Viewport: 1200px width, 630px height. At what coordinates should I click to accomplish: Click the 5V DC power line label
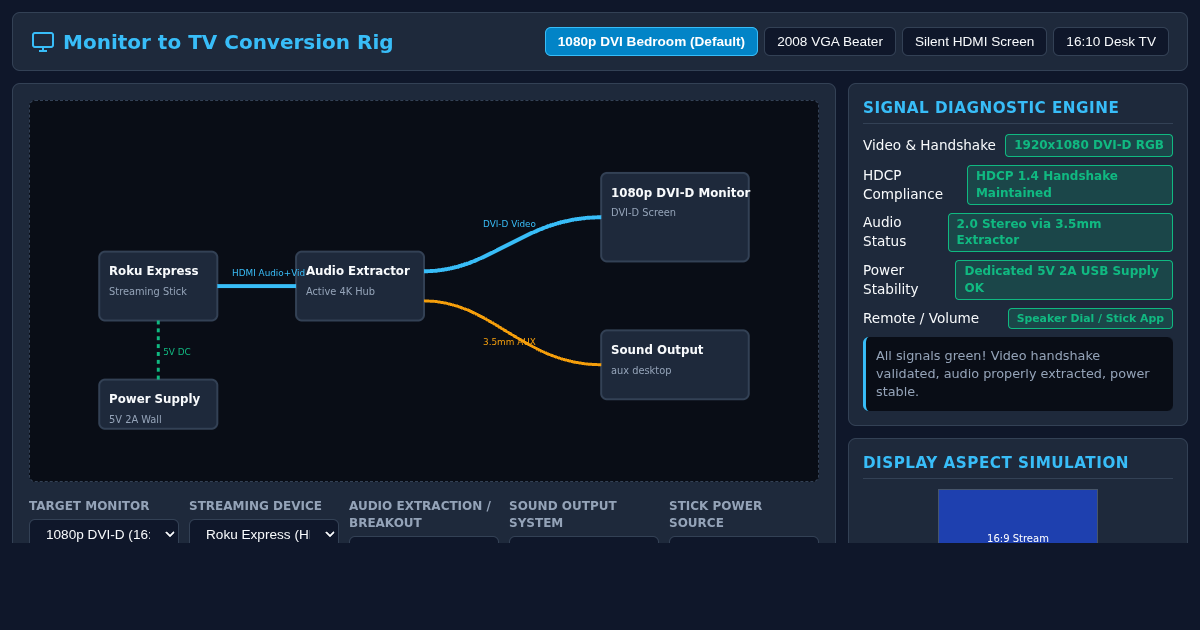click(x=177, y=352)
